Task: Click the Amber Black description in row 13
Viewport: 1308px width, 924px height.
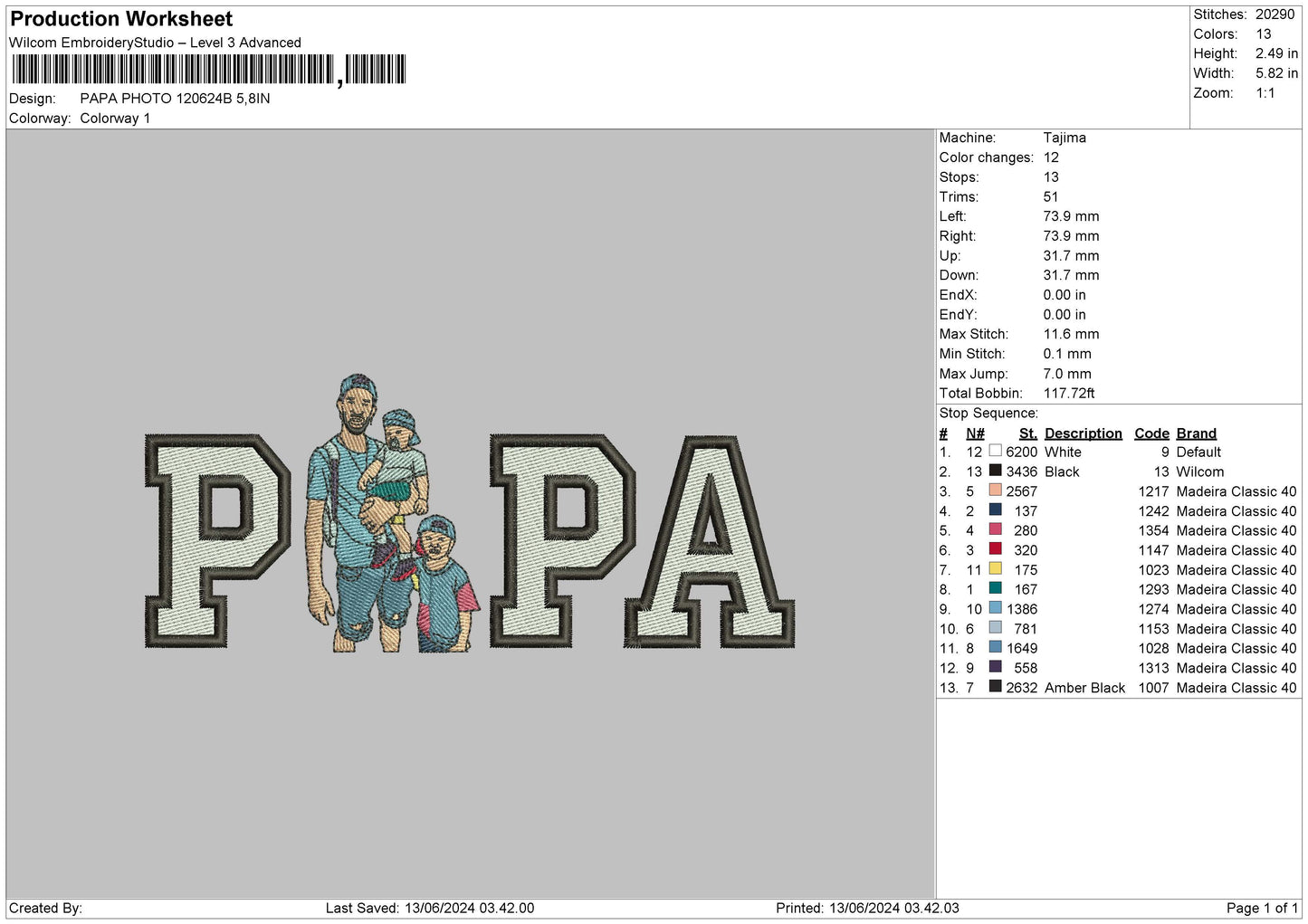Action: [x=1084, y=688]
